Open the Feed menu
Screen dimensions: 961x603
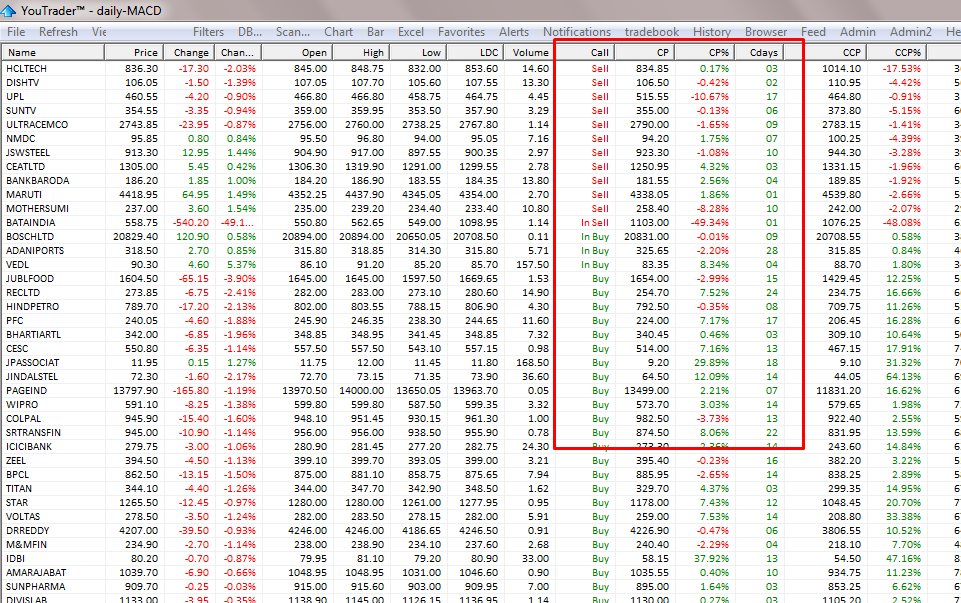pyautogui.click(x=813, y=32)
